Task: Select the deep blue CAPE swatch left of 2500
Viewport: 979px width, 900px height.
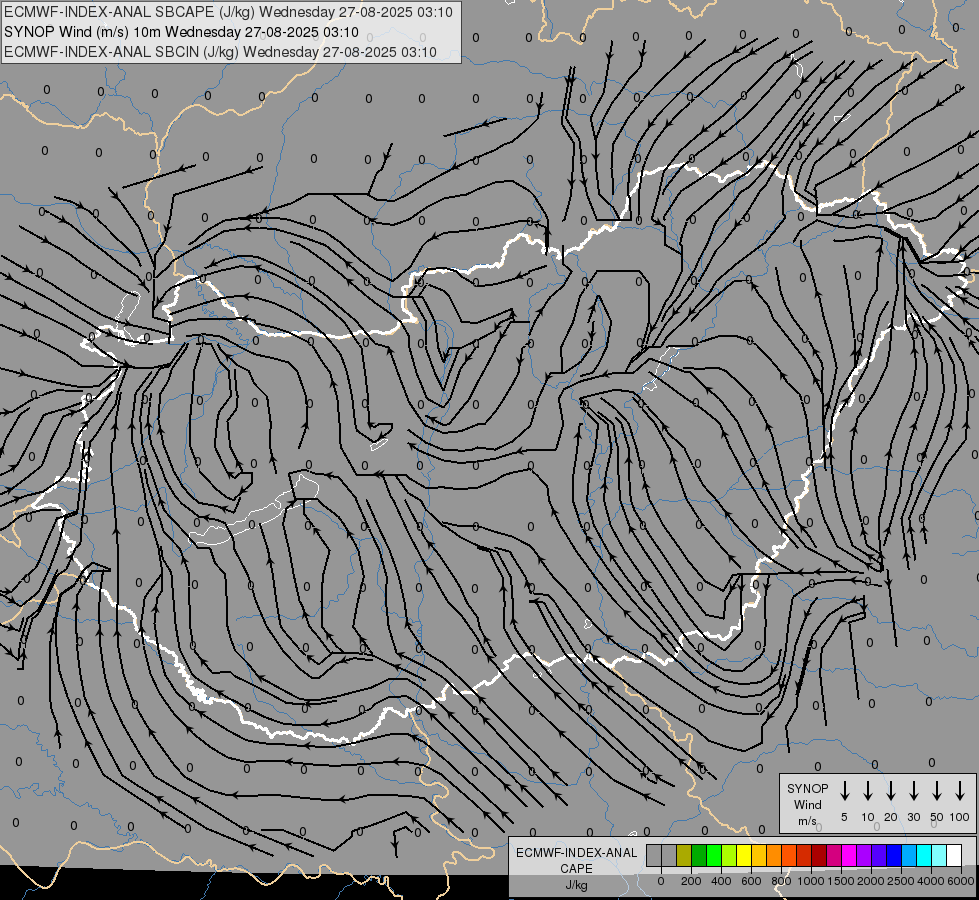Action: click(x=895, y=855)
